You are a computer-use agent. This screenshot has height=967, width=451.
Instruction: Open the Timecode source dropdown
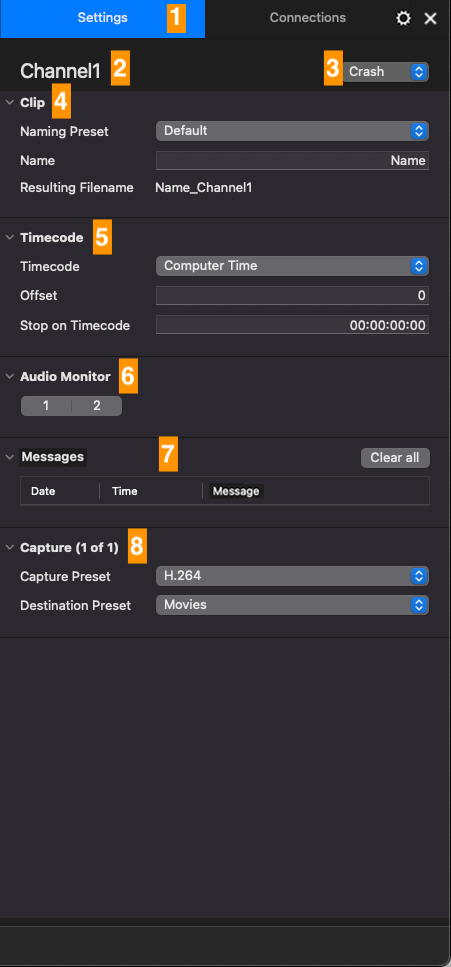[x=292, y=266]
